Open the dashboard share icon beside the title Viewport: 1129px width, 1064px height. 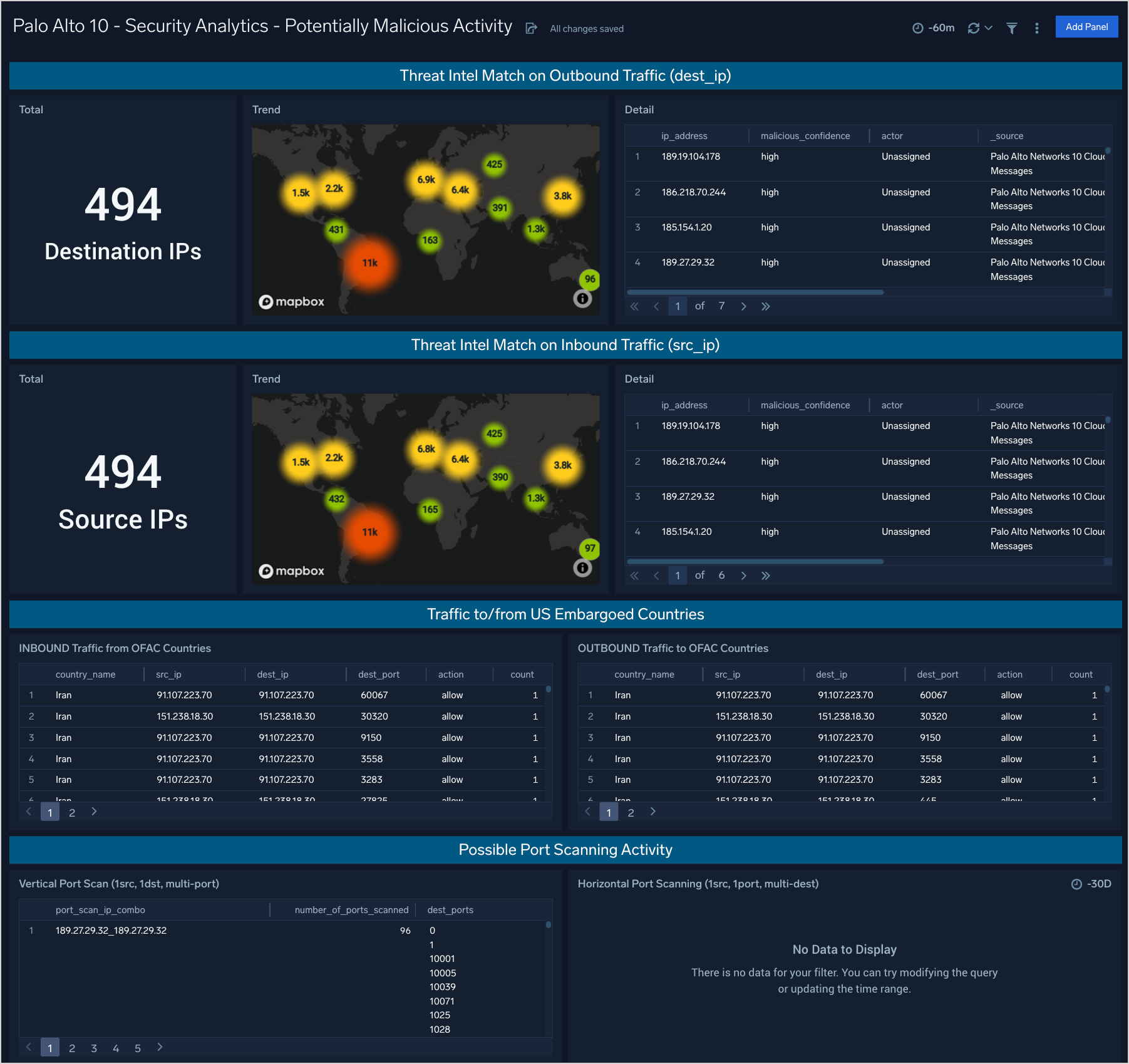click(532, 28)
